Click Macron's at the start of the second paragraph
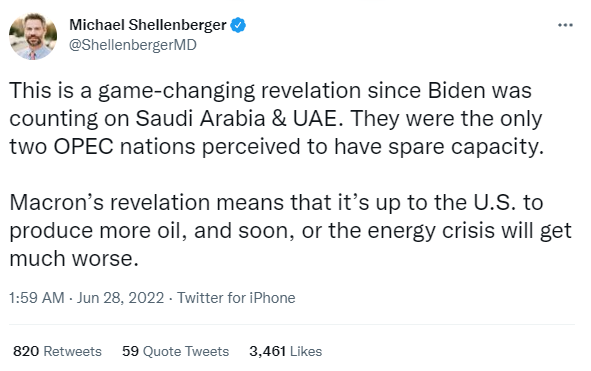The width and height of the screenshot is (591, 371). point(57,202)
